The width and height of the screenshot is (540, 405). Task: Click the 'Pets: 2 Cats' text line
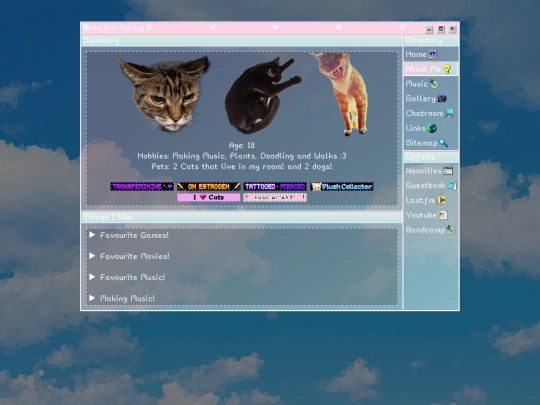(242, 167)
